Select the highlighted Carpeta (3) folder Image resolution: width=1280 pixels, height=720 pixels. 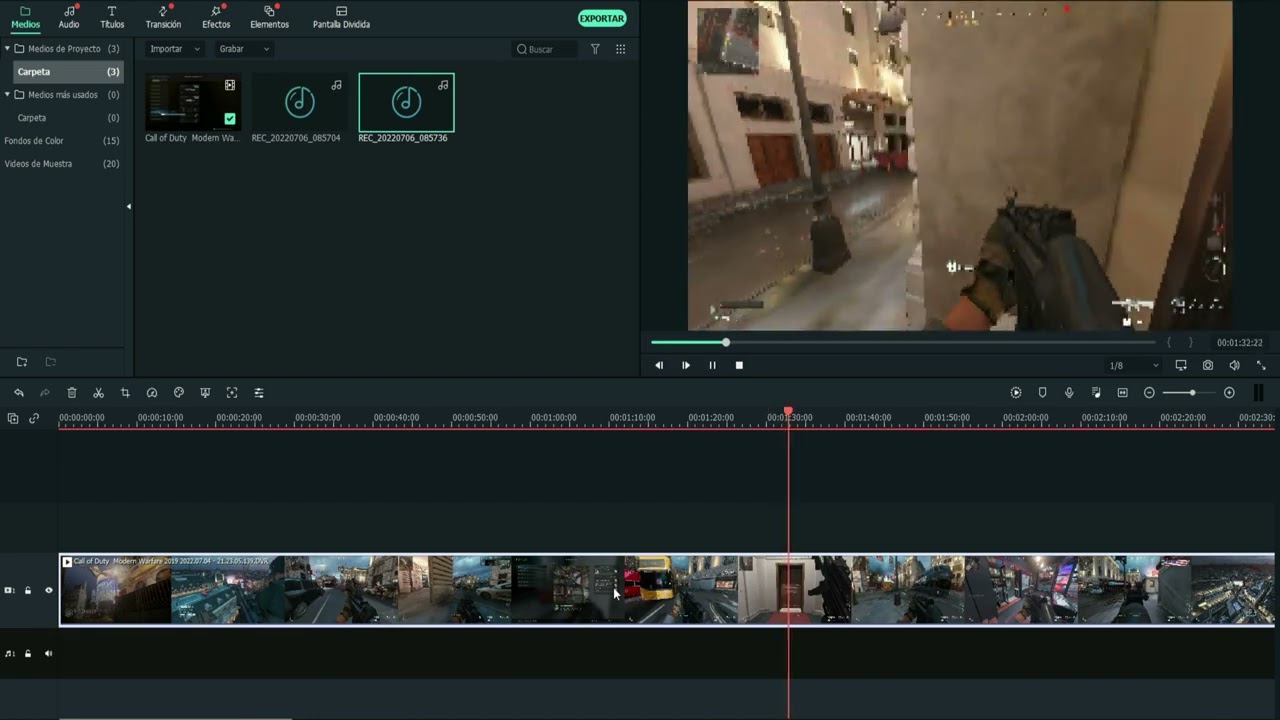point(68,72)
